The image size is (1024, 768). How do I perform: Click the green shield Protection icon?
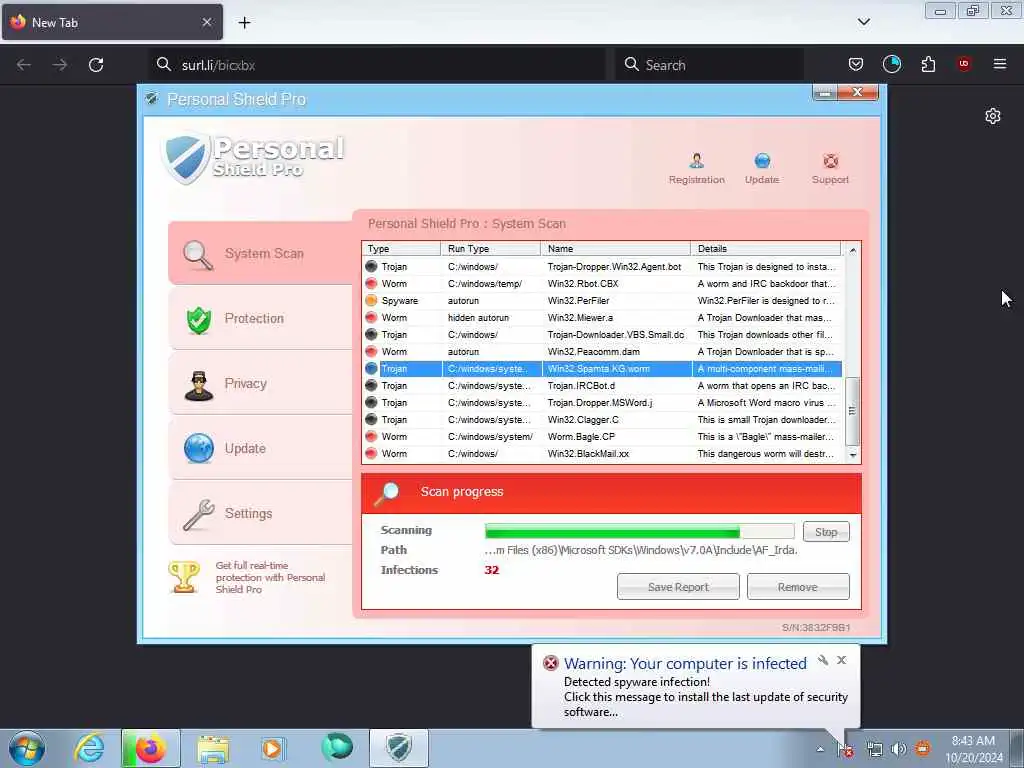[x=199, y=320]
